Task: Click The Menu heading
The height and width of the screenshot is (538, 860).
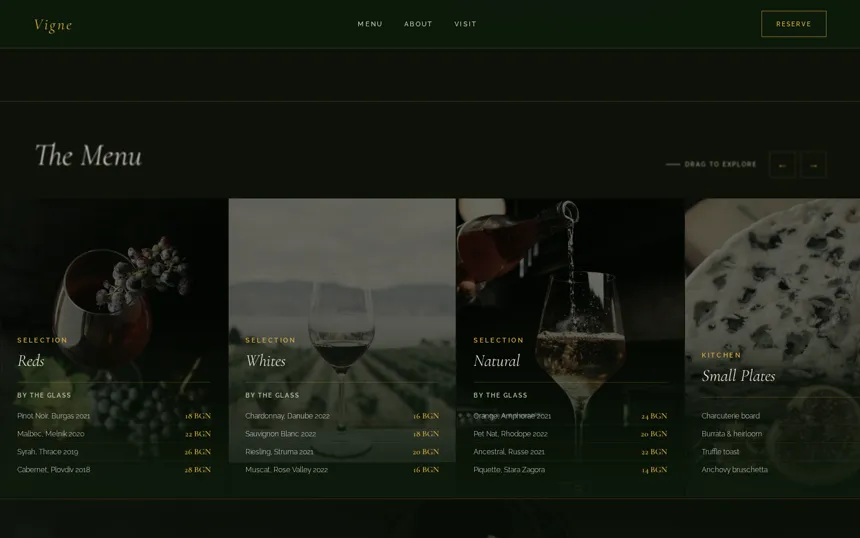Action: click(x=88, y=155)
